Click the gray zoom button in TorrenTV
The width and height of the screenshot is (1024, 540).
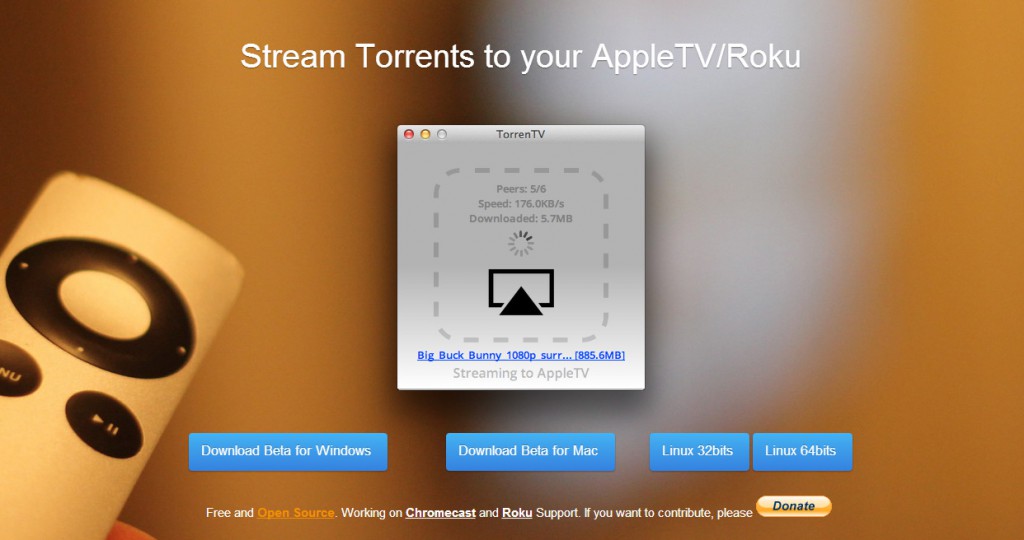(441, 135)
